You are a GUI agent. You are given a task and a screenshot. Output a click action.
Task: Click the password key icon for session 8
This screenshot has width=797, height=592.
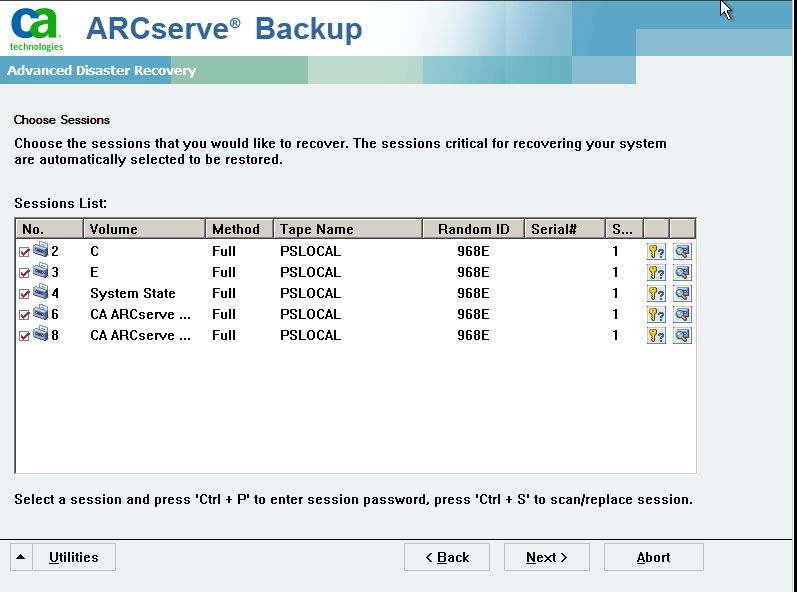point(656,335)
